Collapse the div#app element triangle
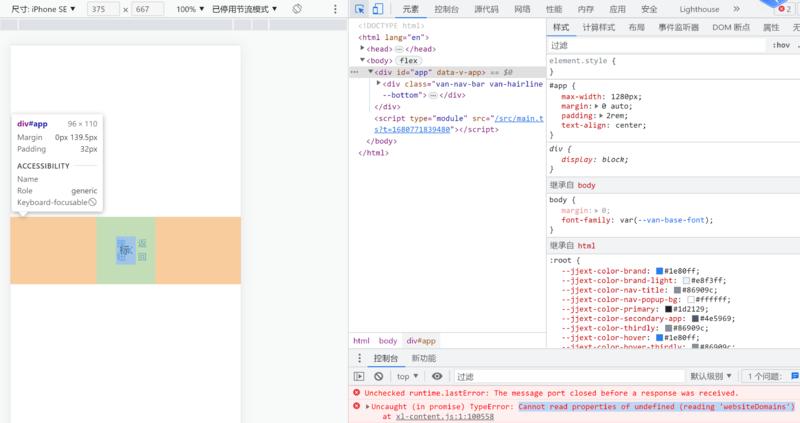The image size is (800, 423). [370, 72]
